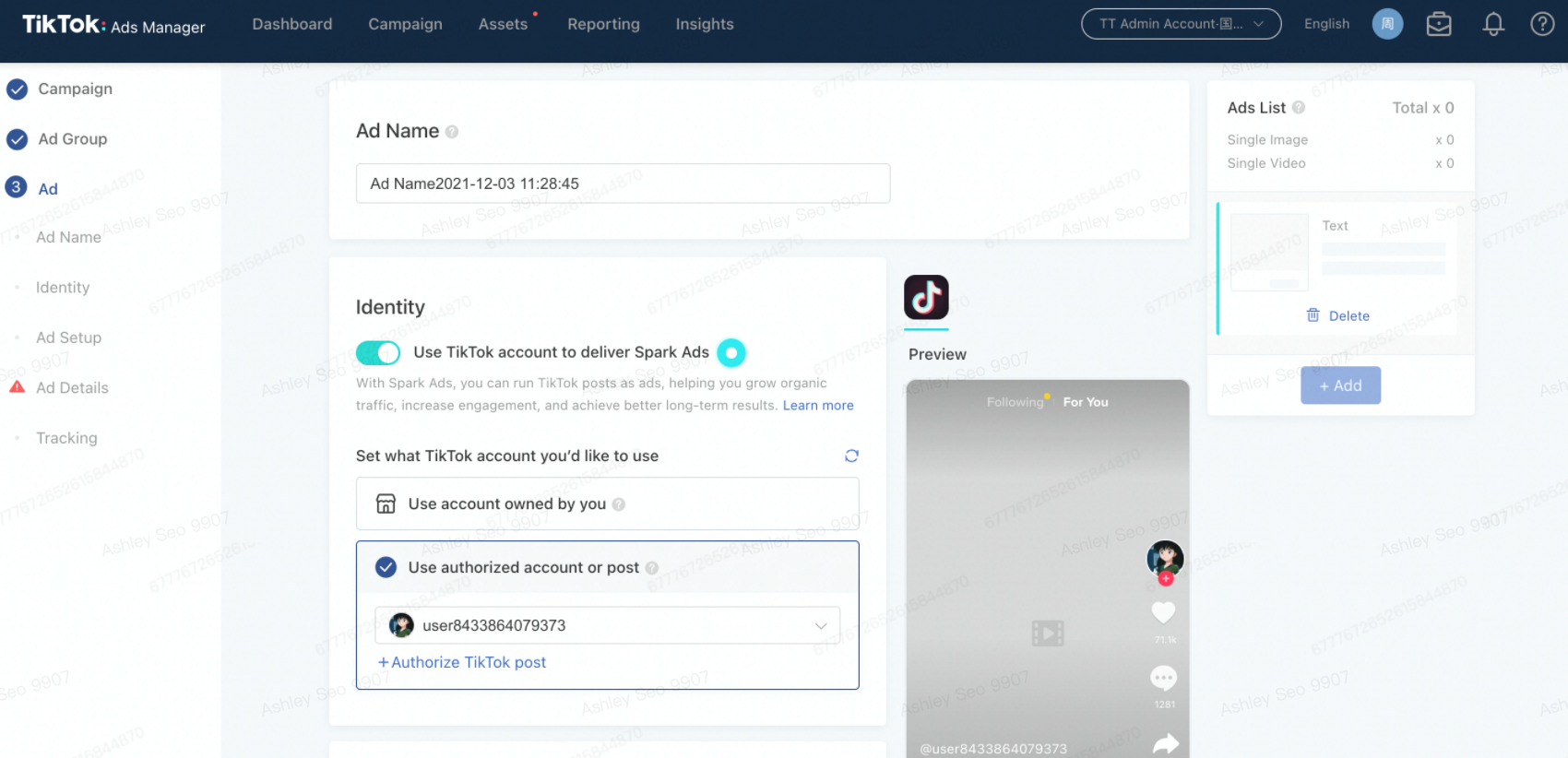The image size is (1568, 758).
Task: Open the Assets menu
Action: (x=503, y=24)
